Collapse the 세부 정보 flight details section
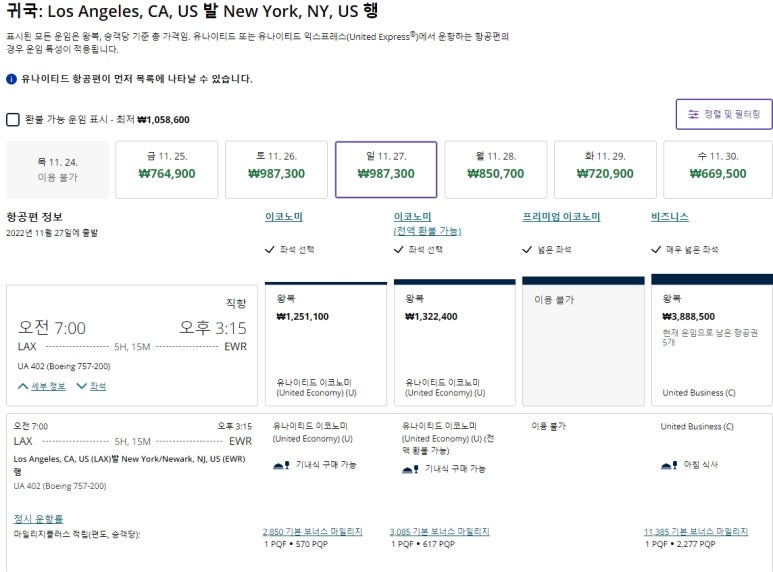The width and height of the screenshot is (773, 572). [41, 386]
